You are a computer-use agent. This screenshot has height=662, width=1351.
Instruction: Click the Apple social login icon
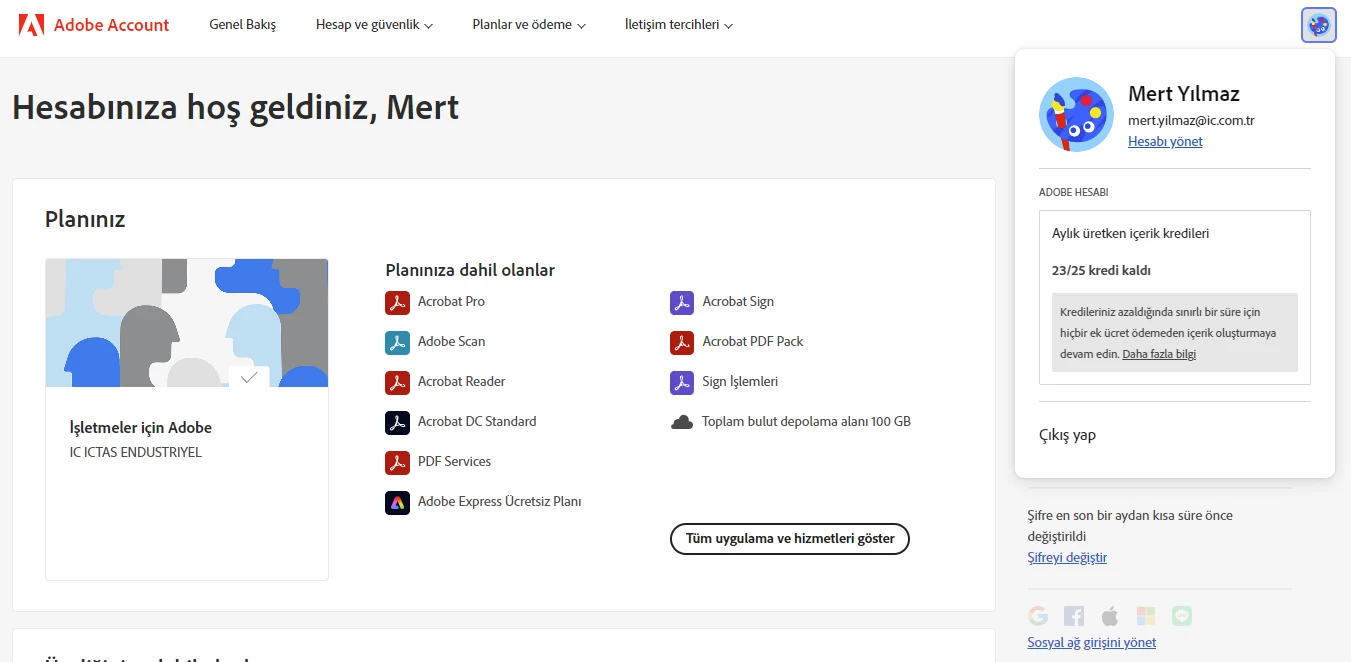click(1110, 616)
